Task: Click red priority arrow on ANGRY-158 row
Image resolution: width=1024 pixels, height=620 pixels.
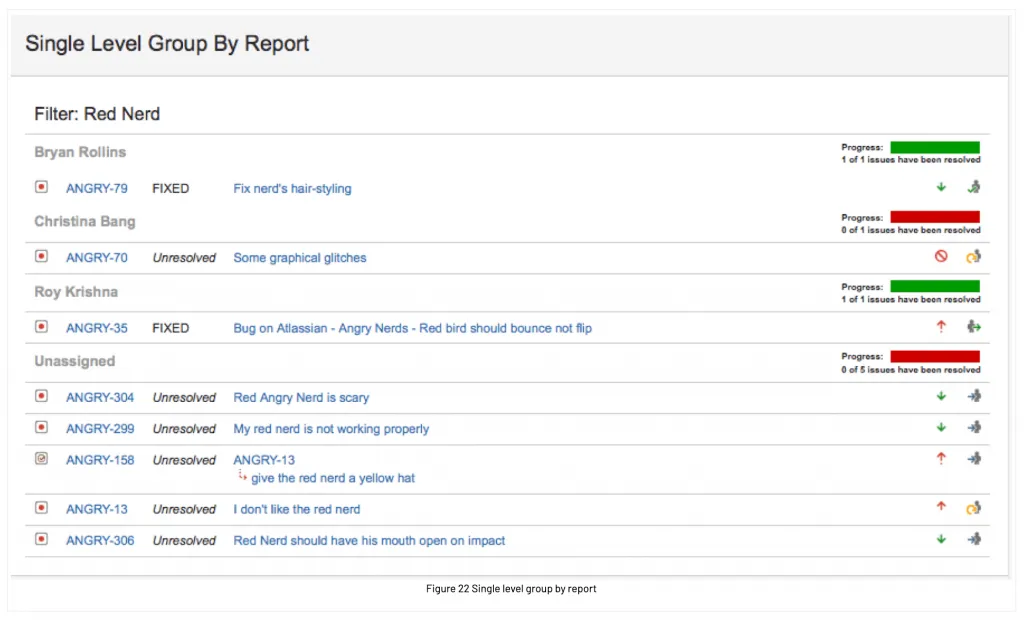Action: click(941, 459)
